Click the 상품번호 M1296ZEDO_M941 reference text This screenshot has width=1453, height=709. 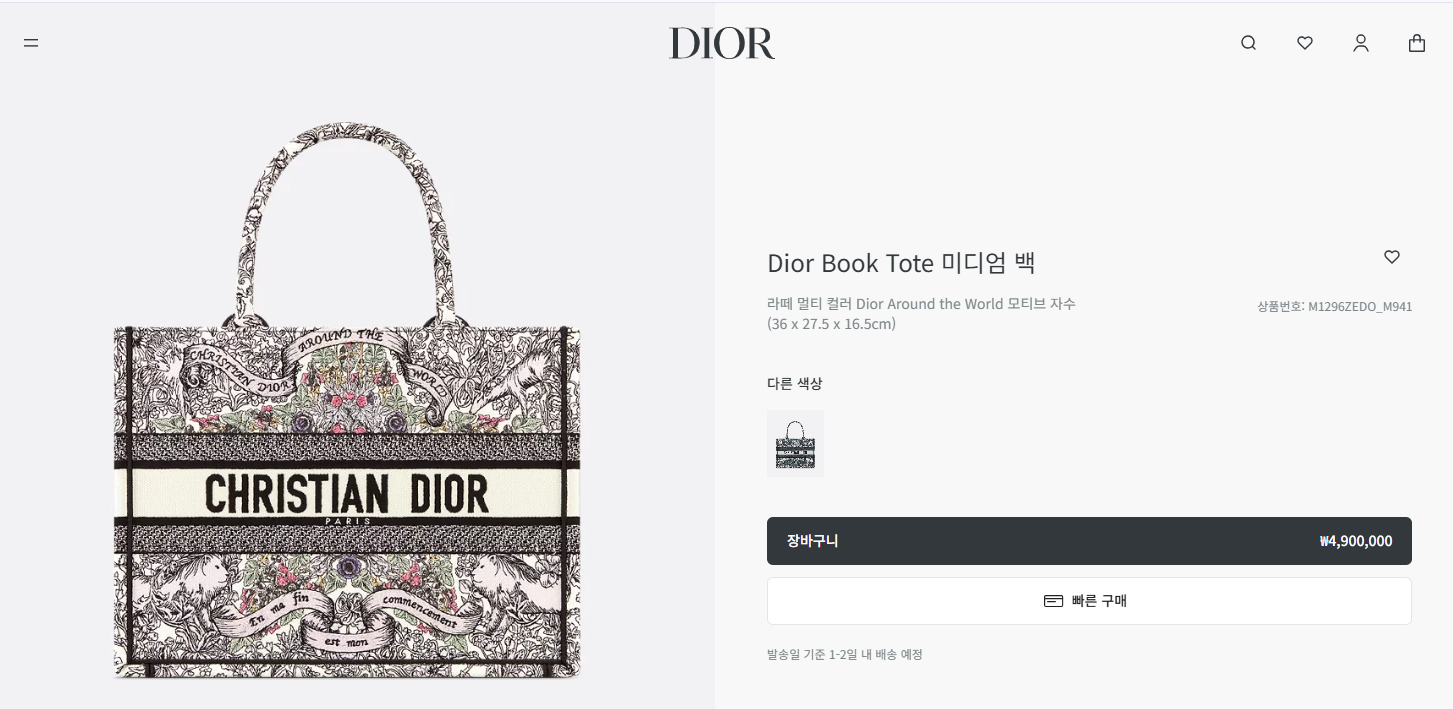pos(1334,307)
